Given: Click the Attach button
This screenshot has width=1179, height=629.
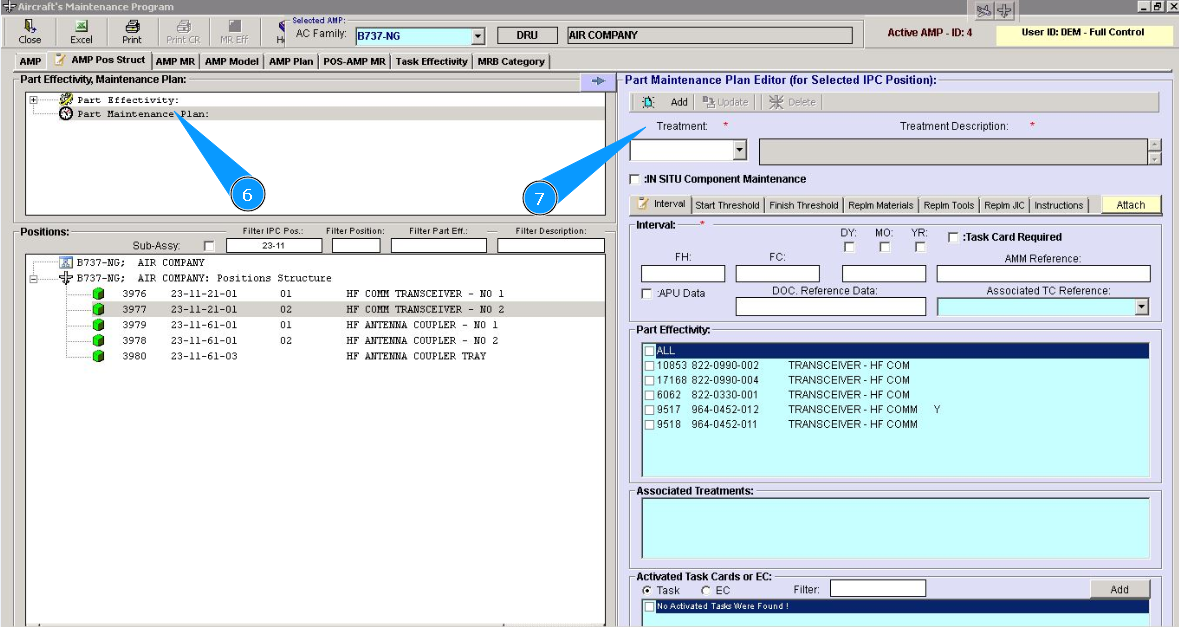Looking at the screenshot, I should [x=1130, y=205].
